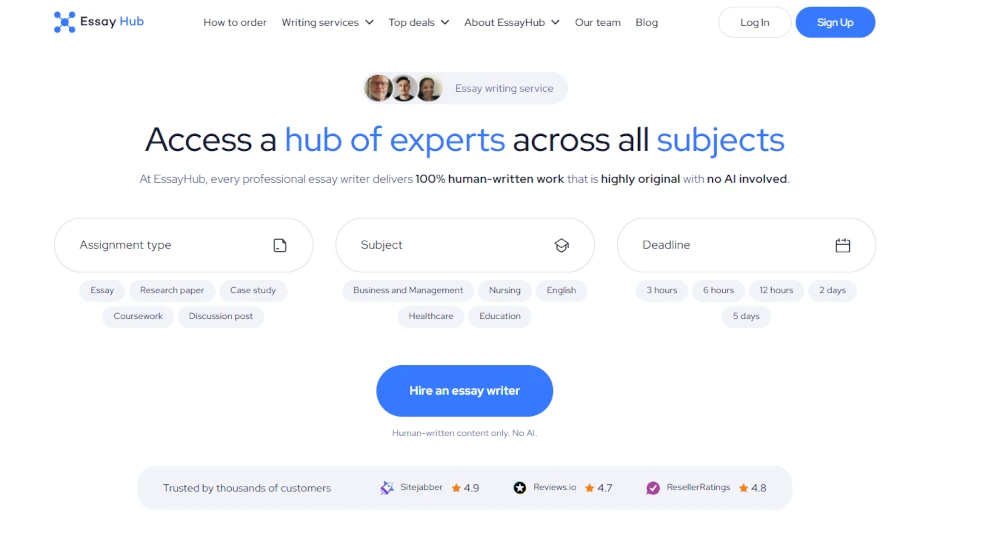1000x536 pixels.
Task: Click the Sitejabber logo icon
Action: tap(386, 488)
